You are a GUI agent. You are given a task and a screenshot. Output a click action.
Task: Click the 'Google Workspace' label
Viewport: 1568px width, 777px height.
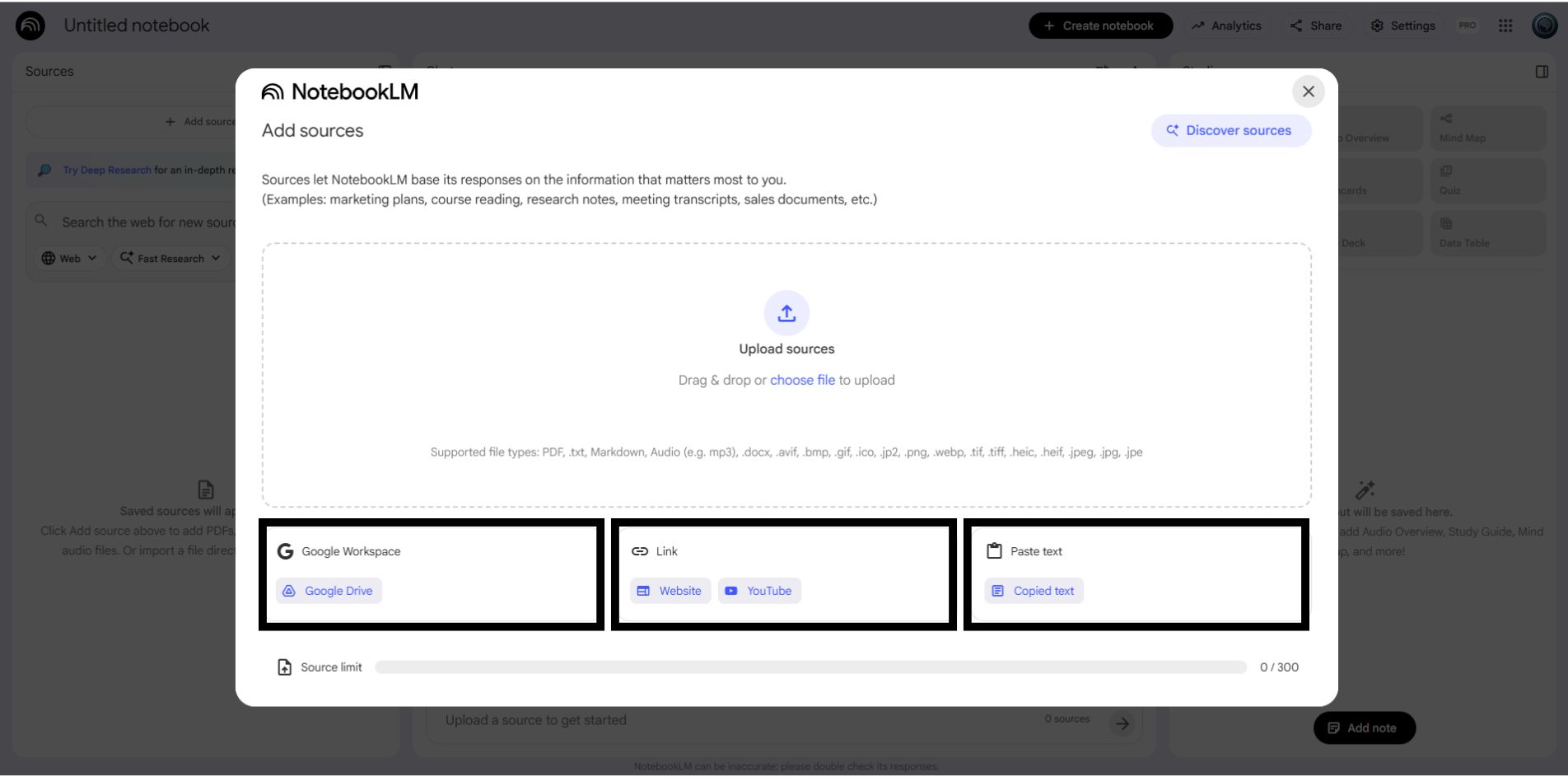click(x=351, y=551)
